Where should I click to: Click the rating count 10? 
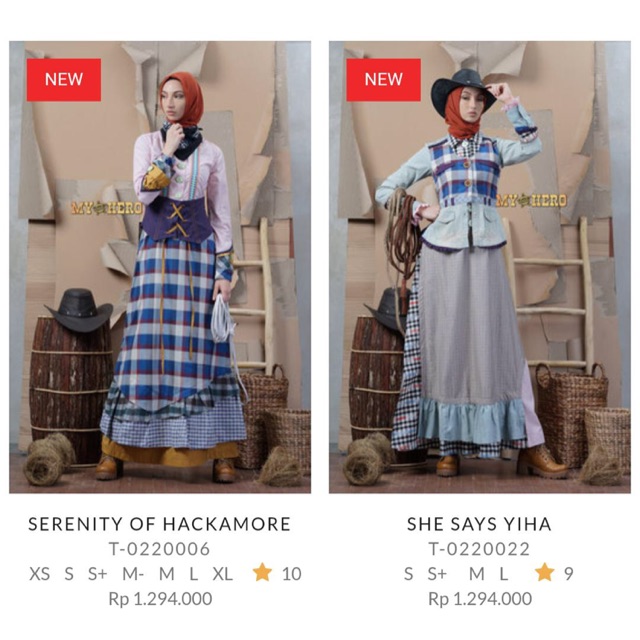click(291, 574)
